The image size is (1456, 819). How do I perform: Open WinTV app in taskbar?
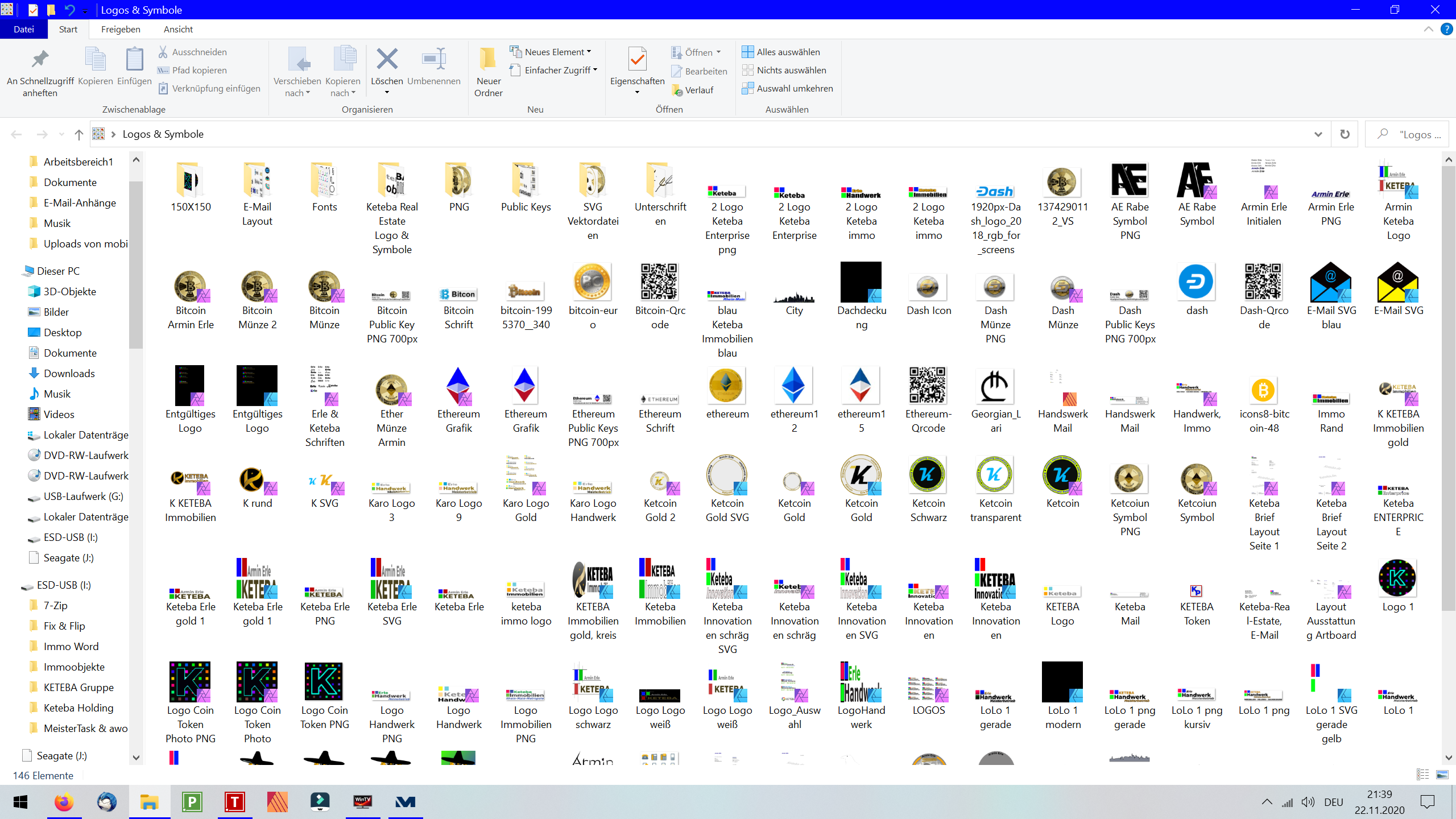pos(362,802)
